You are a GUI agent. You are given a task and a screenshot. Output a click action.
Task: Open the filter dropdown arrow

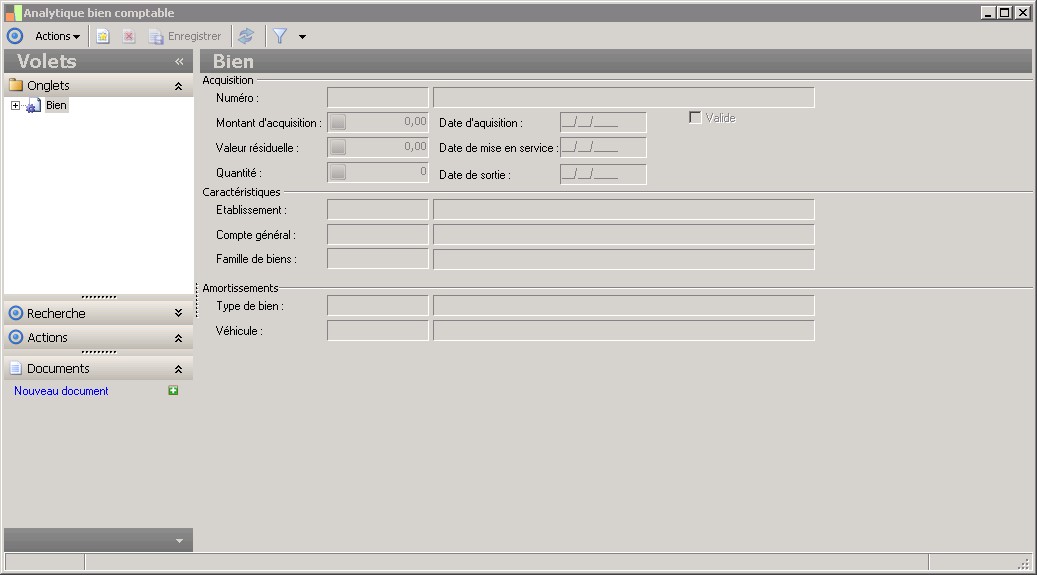(x=302, y=37)
